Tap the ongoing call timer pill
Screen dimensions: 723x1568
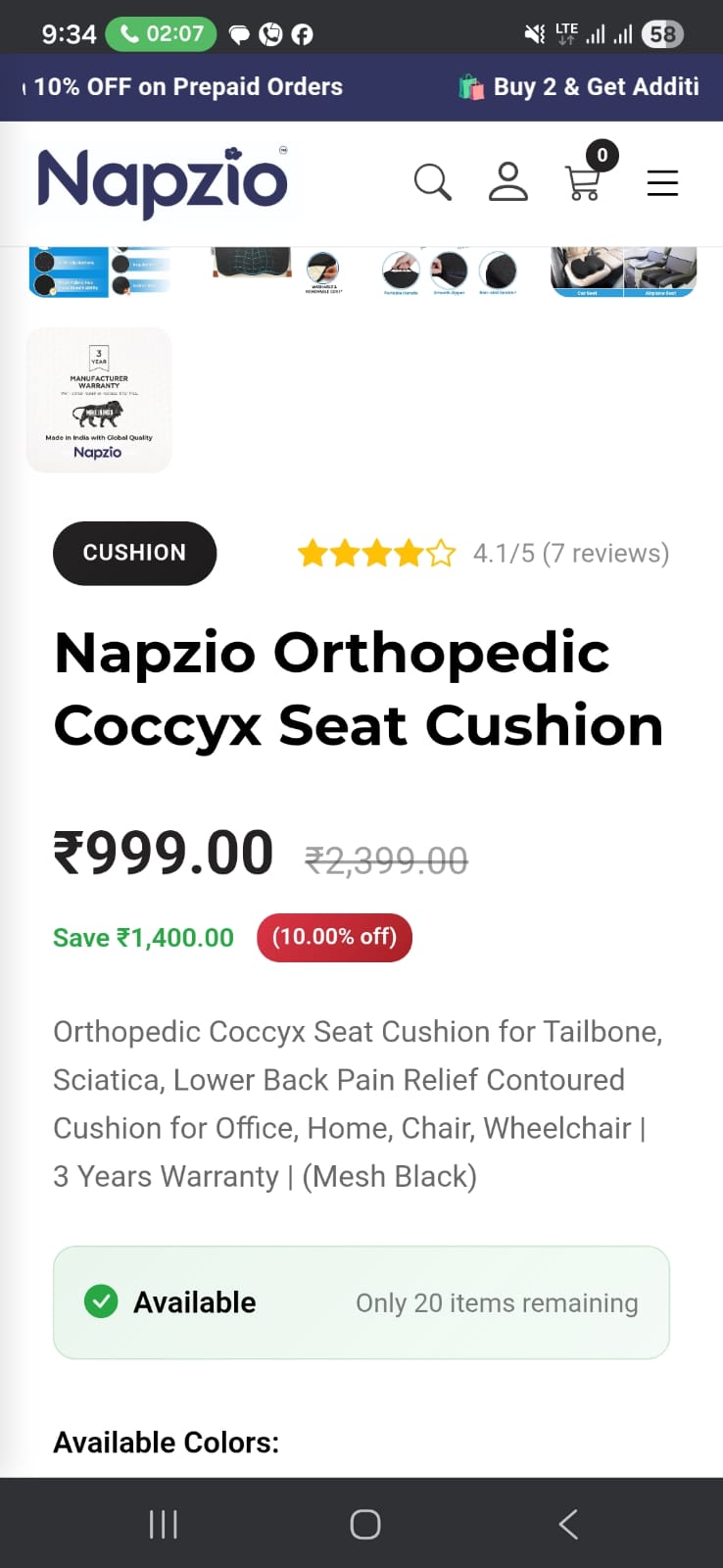click(x=161, y=34)
